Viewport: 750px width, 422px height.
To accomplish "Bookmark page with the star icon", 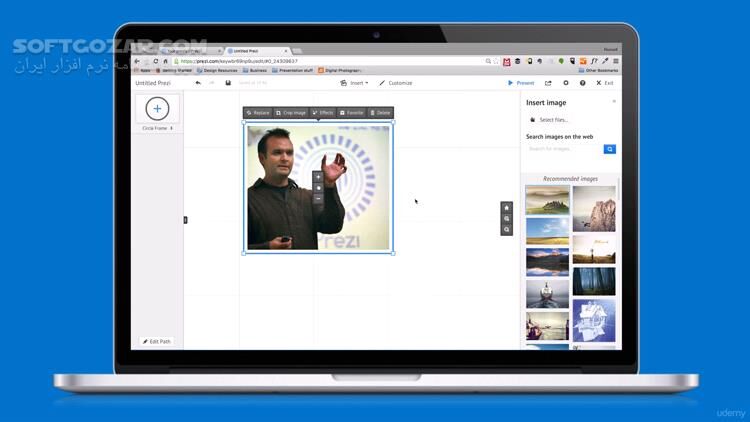I will click(x=496, y=61).
